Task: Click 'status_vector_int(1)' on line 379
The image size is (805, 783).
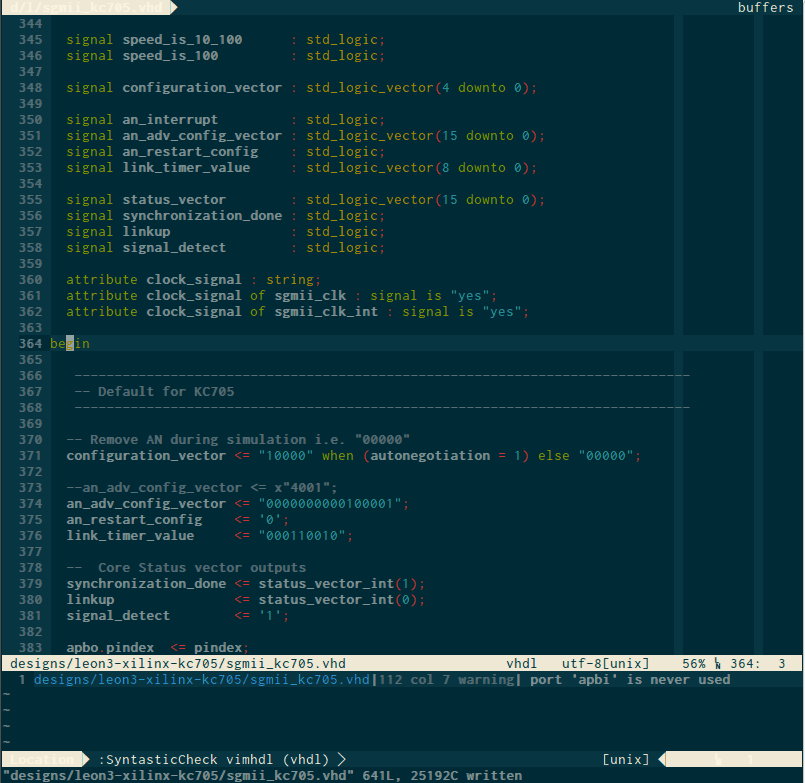Action: (338, 584)
